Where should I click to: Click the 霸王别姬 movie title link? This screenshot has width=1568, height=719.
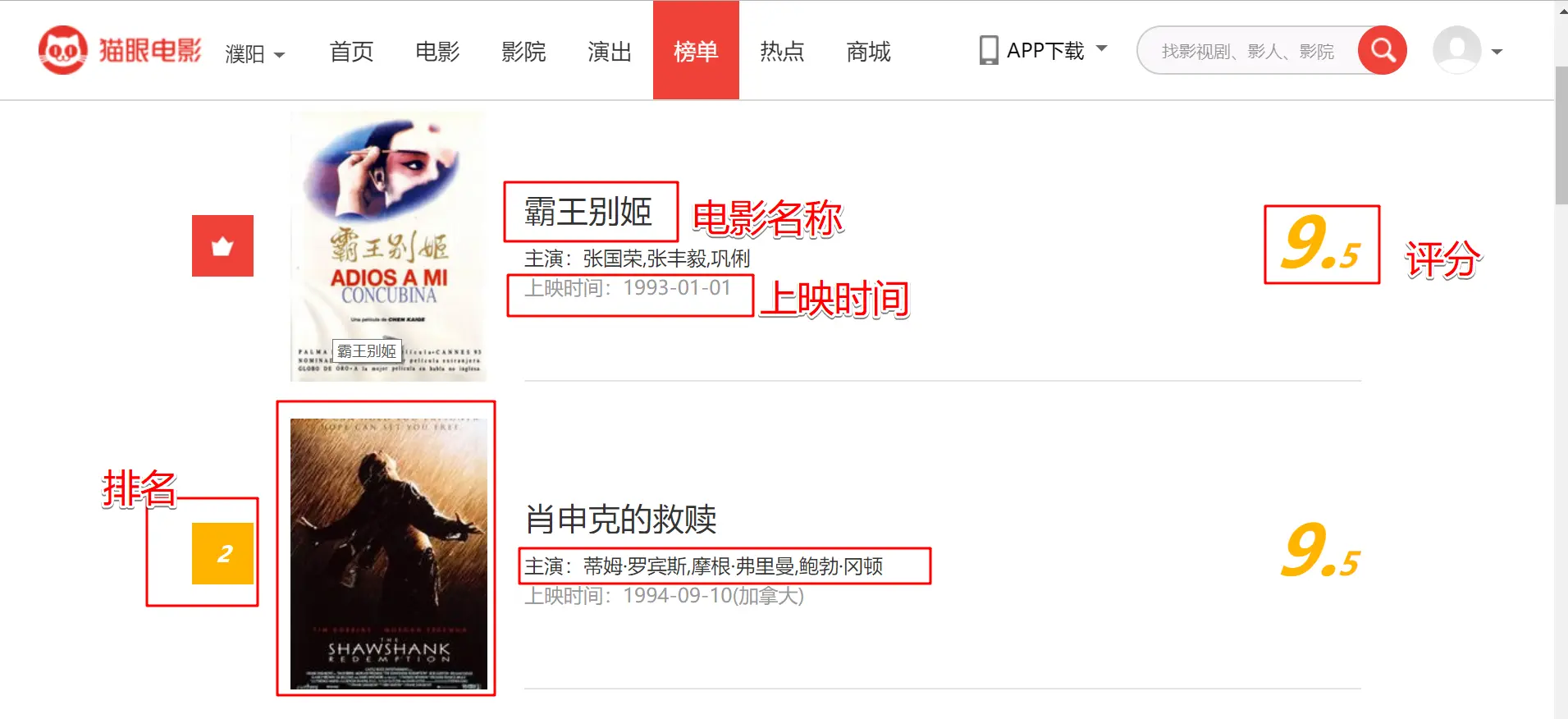pos(588,212)
